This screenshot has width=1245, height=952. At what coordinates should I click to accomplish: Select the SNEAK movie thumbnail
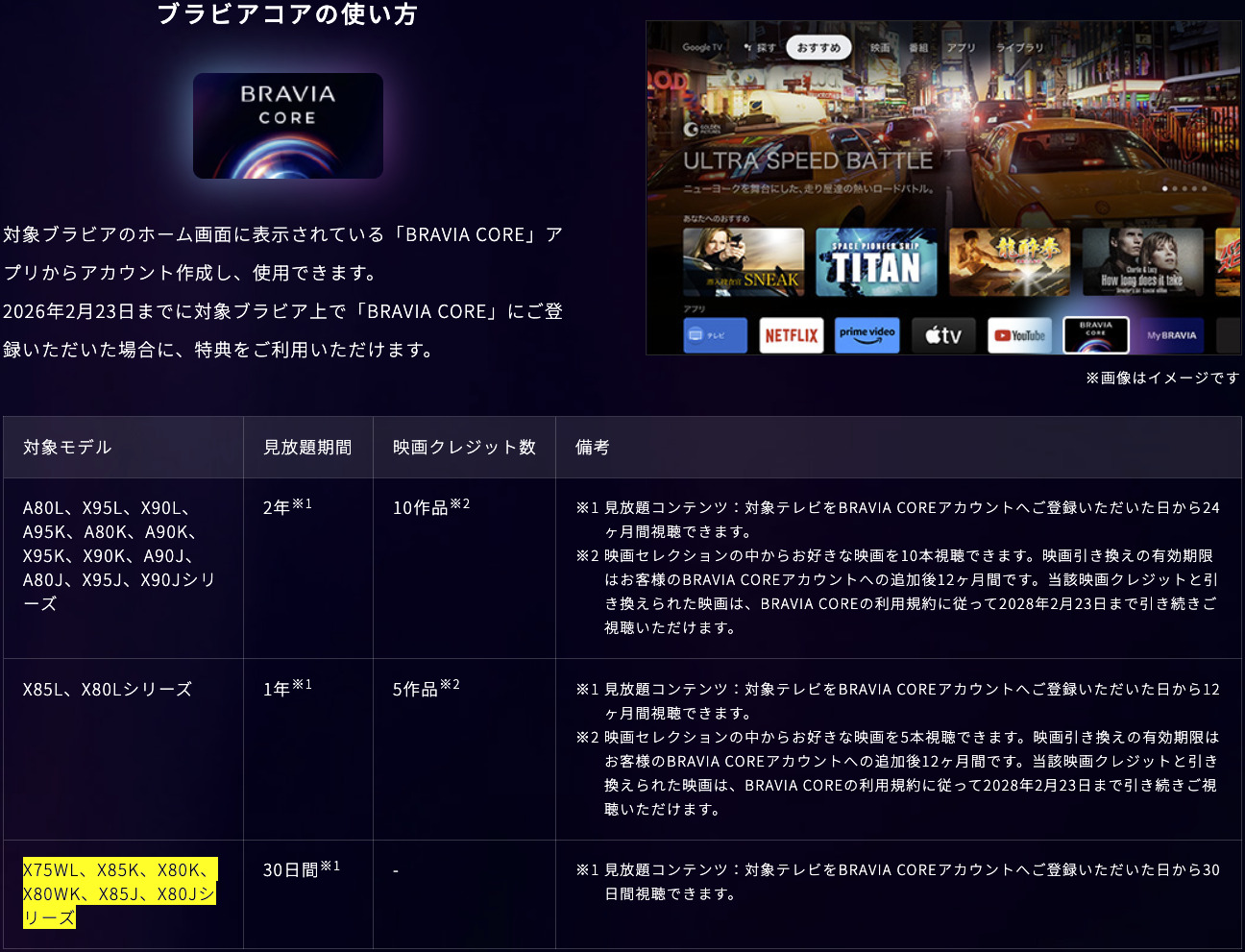point(744,261)
